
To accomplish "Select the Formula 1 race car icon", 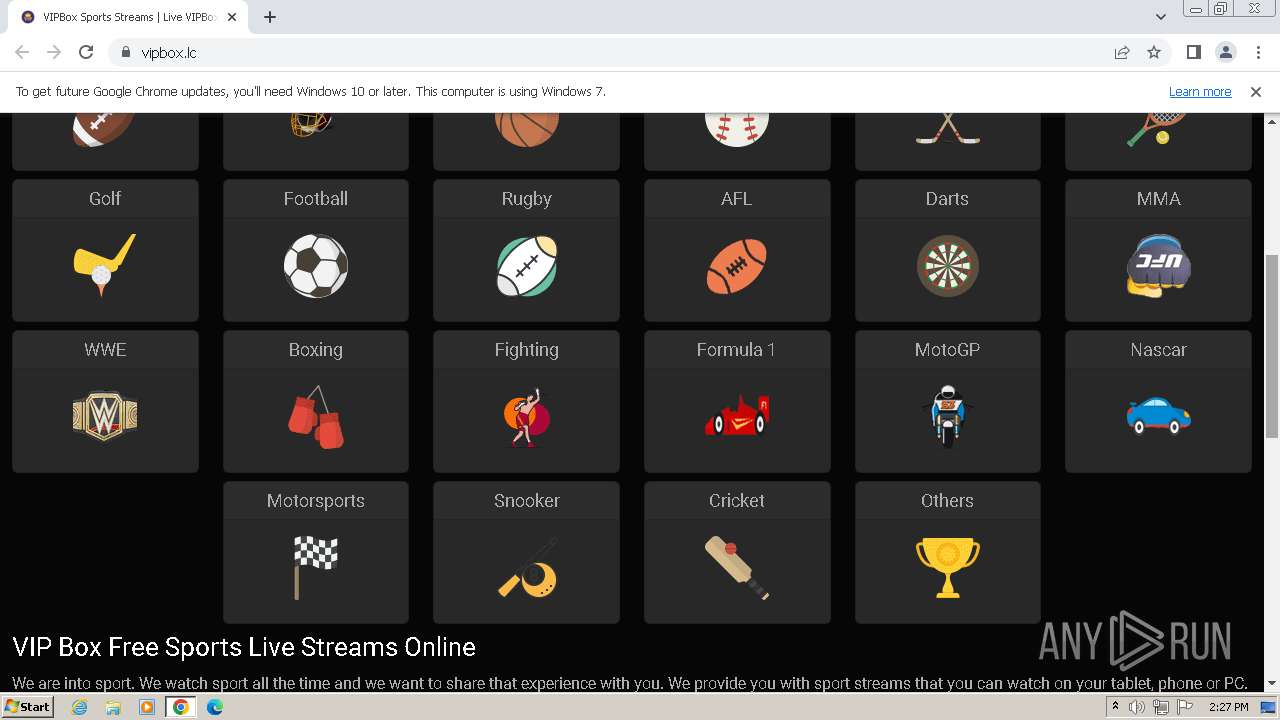I will 737,416.
